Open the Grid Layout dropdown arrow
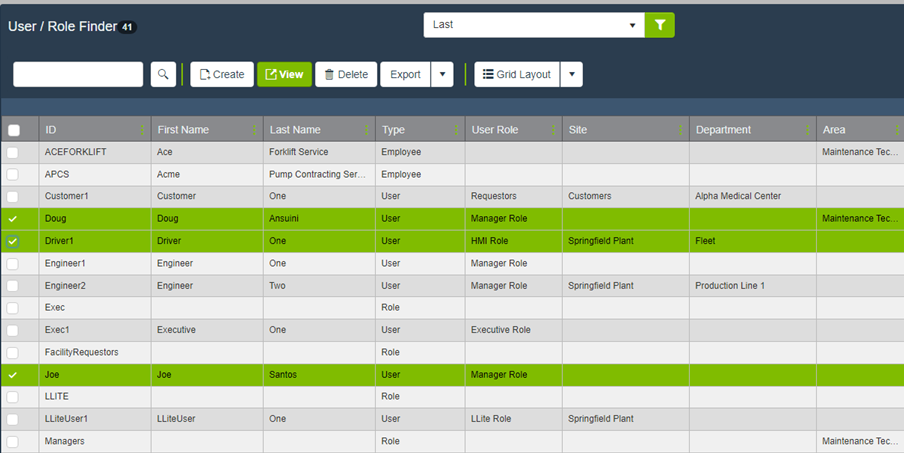Image resolution: width=904 pixels, height=453 pixels. (571, 74)
